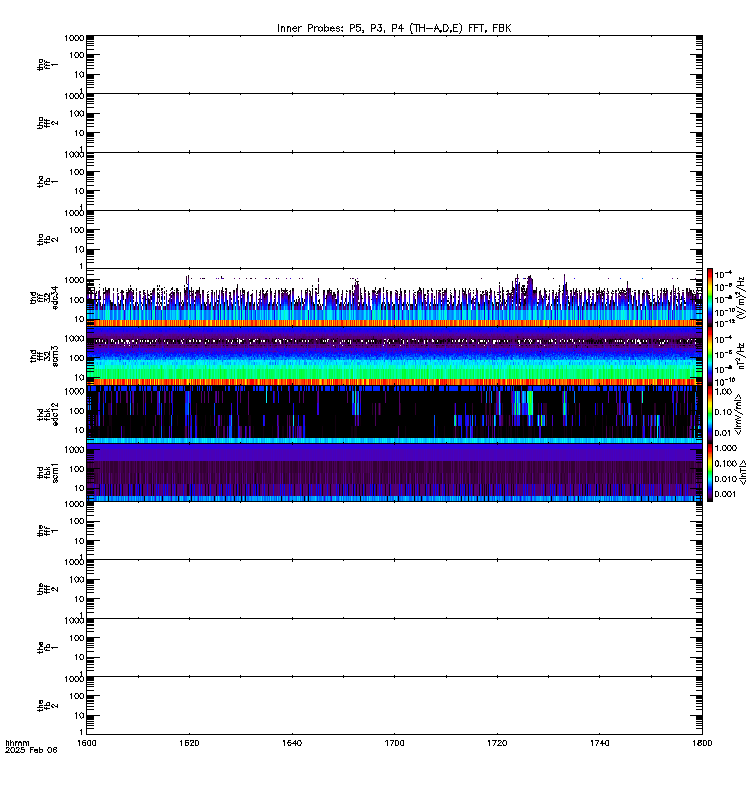
Task: Click the bright burst near 1725 in edc12 panel
Action: pyautogui.click(x=523, y=403)
